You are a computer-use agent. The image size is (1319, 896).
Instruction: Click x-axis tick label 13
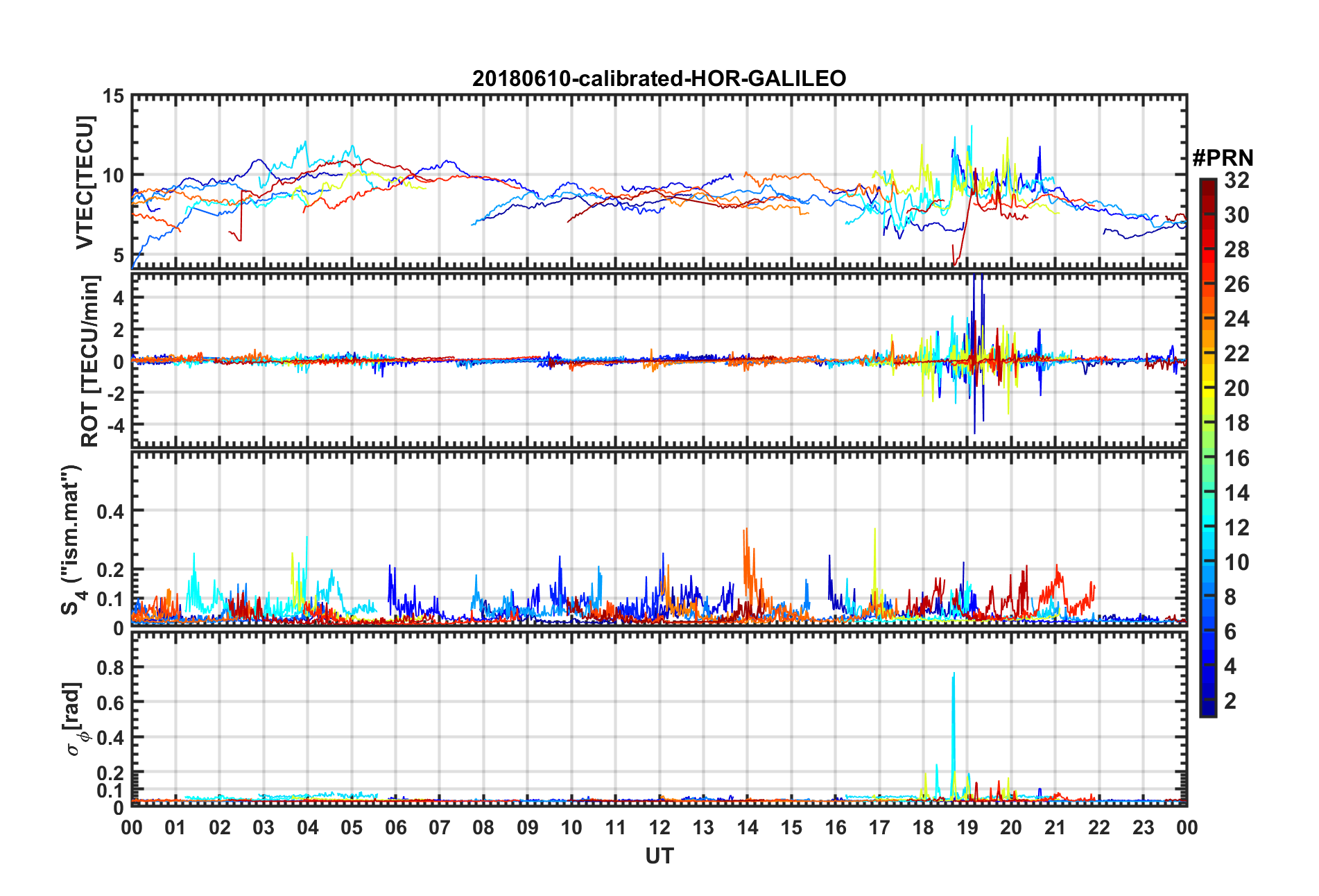pyautogui.click(x=703, y=827)
